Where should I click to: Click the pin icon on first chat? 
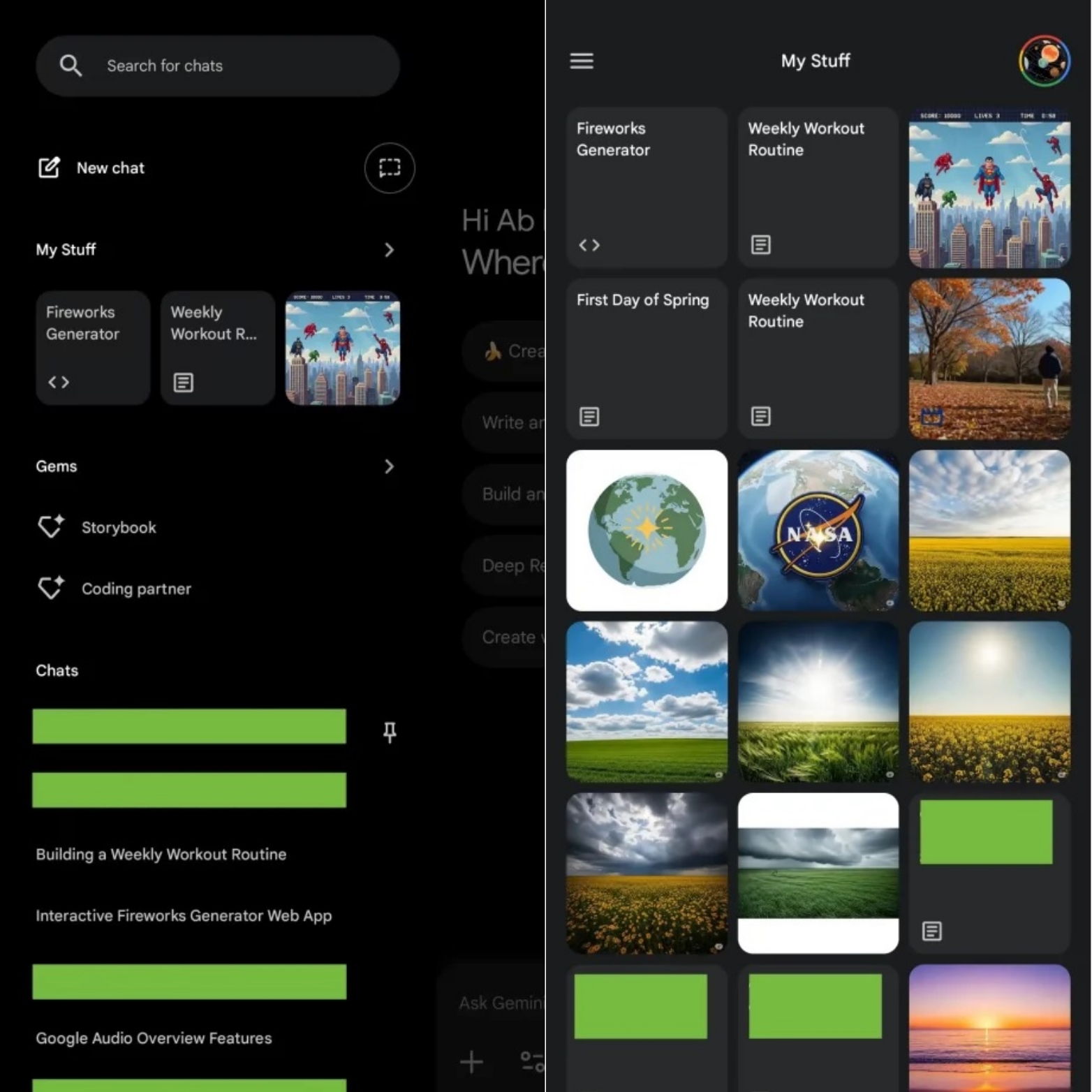pos(390,732)
